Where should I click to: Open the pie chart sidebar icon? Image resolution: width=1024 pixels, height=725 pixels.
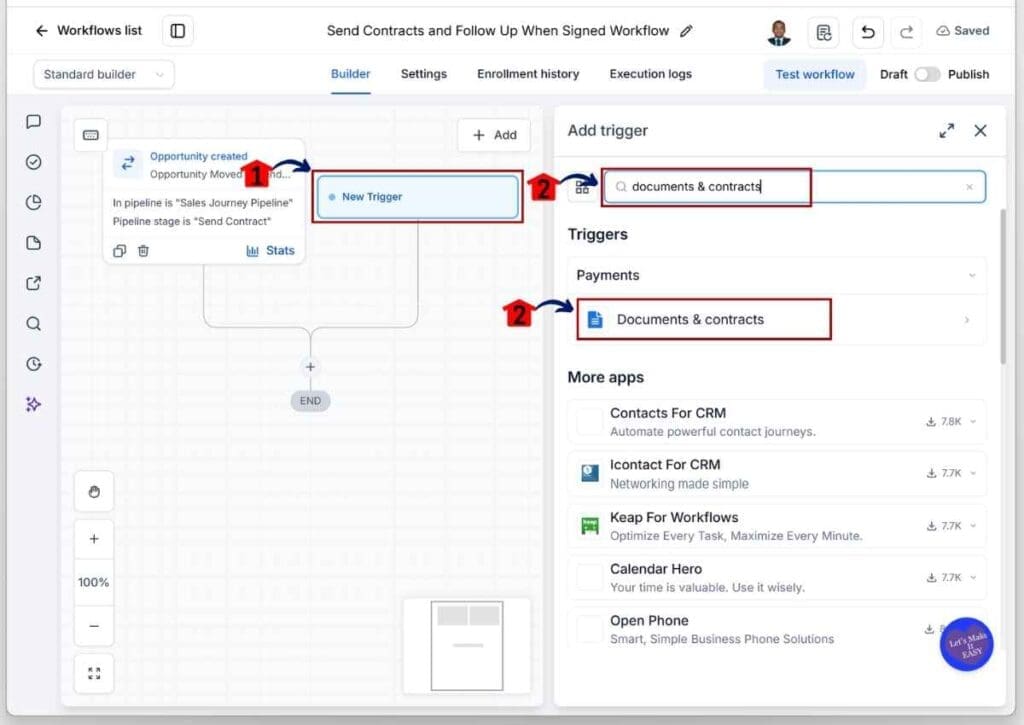tap(33, 202)
